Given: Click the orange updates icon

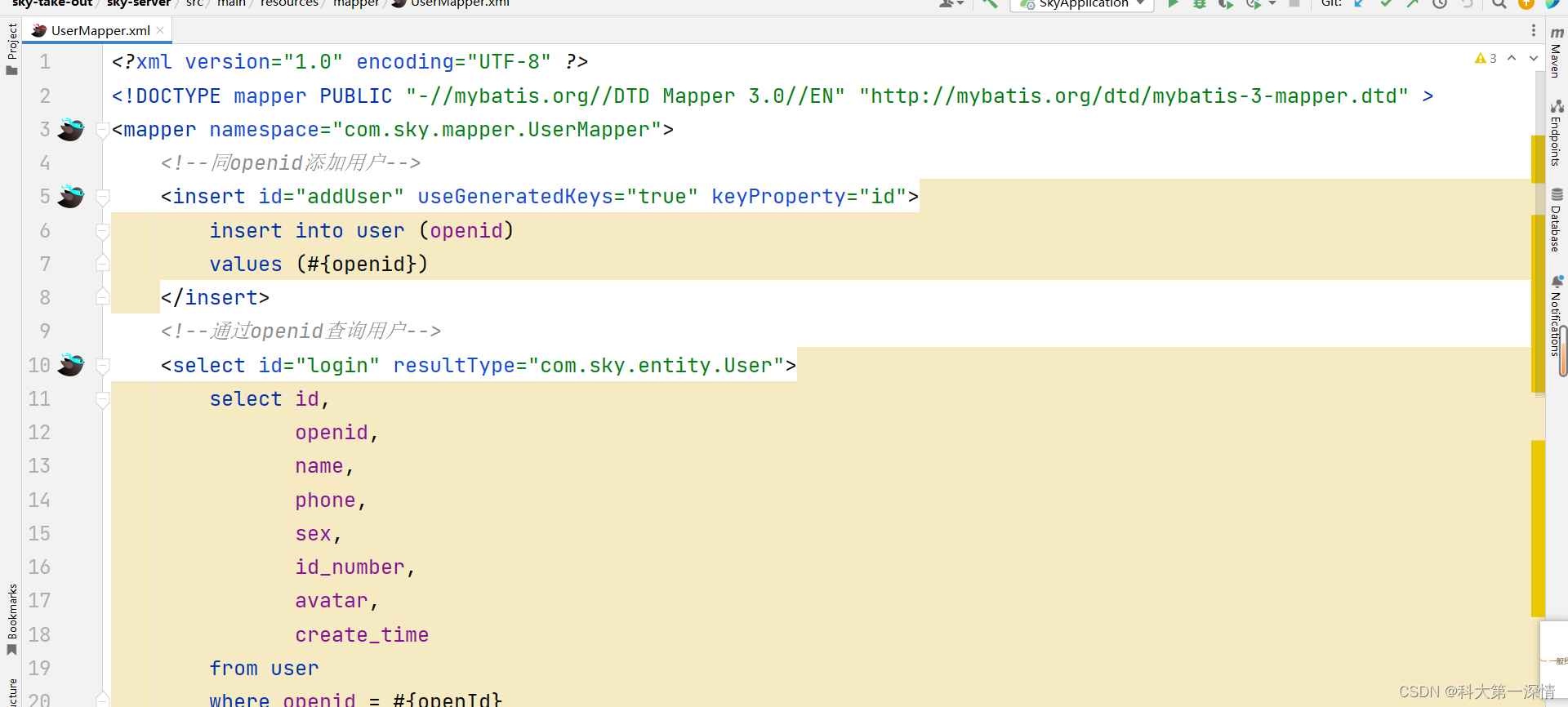Looking at the screenshot, I should (1526, 4).
